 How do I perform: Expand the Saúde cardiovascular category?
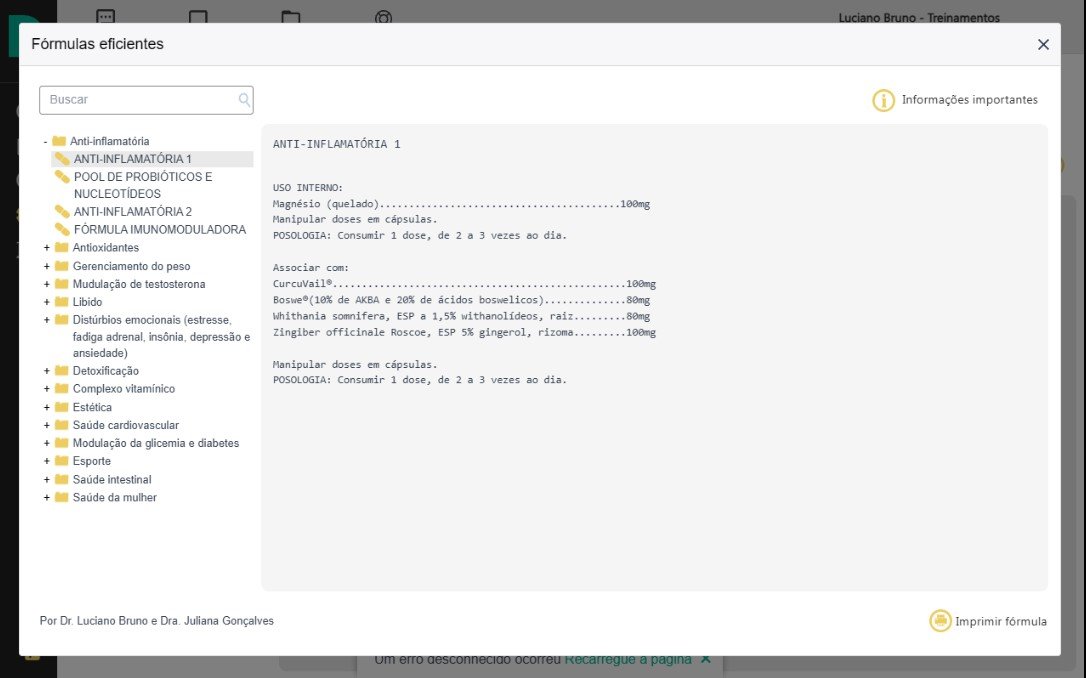[x=46, y=425]
